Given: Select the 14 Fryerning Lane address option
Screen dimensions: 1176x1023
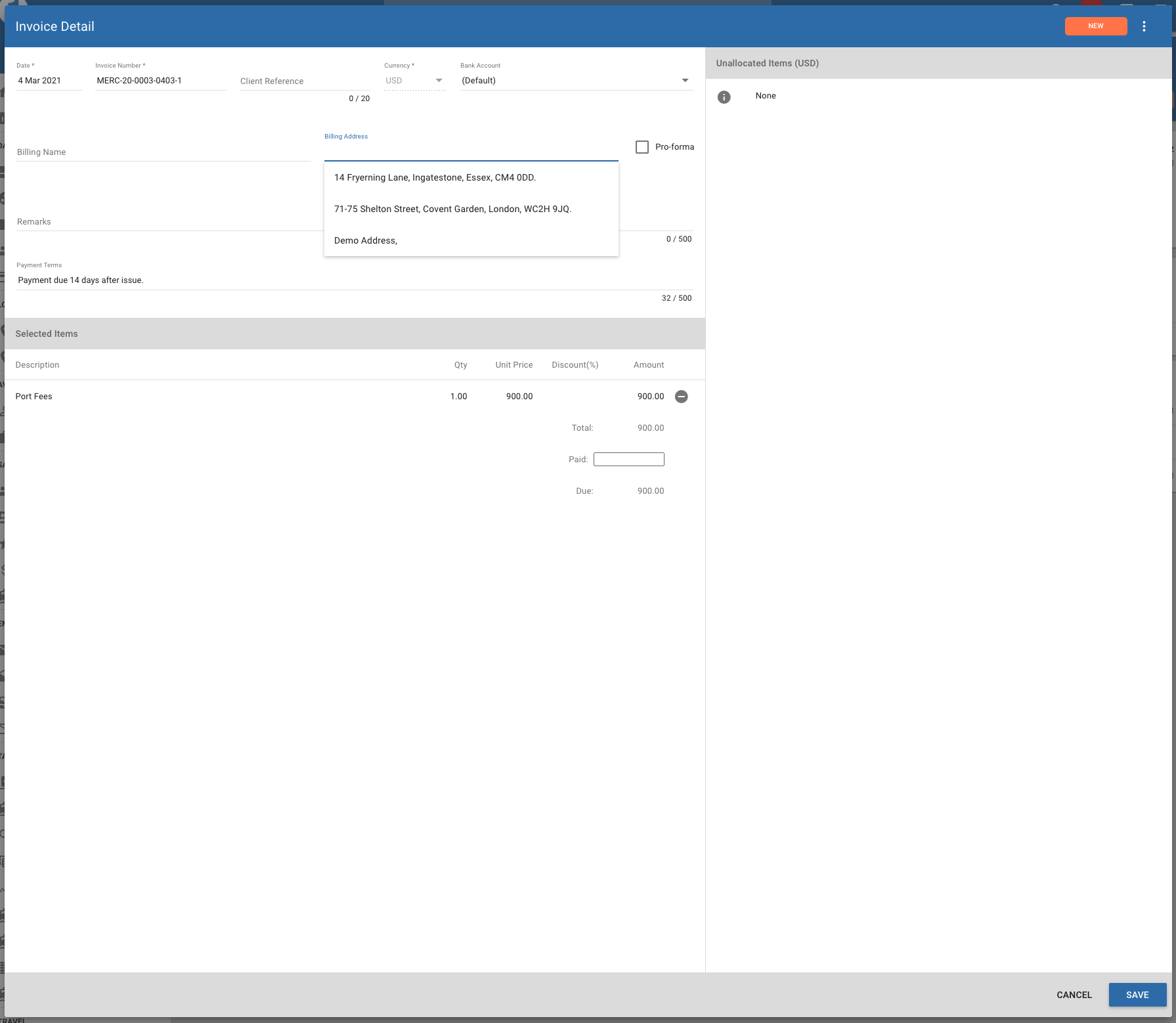Looking at the screenshot, I should click(x=471, y=177).
